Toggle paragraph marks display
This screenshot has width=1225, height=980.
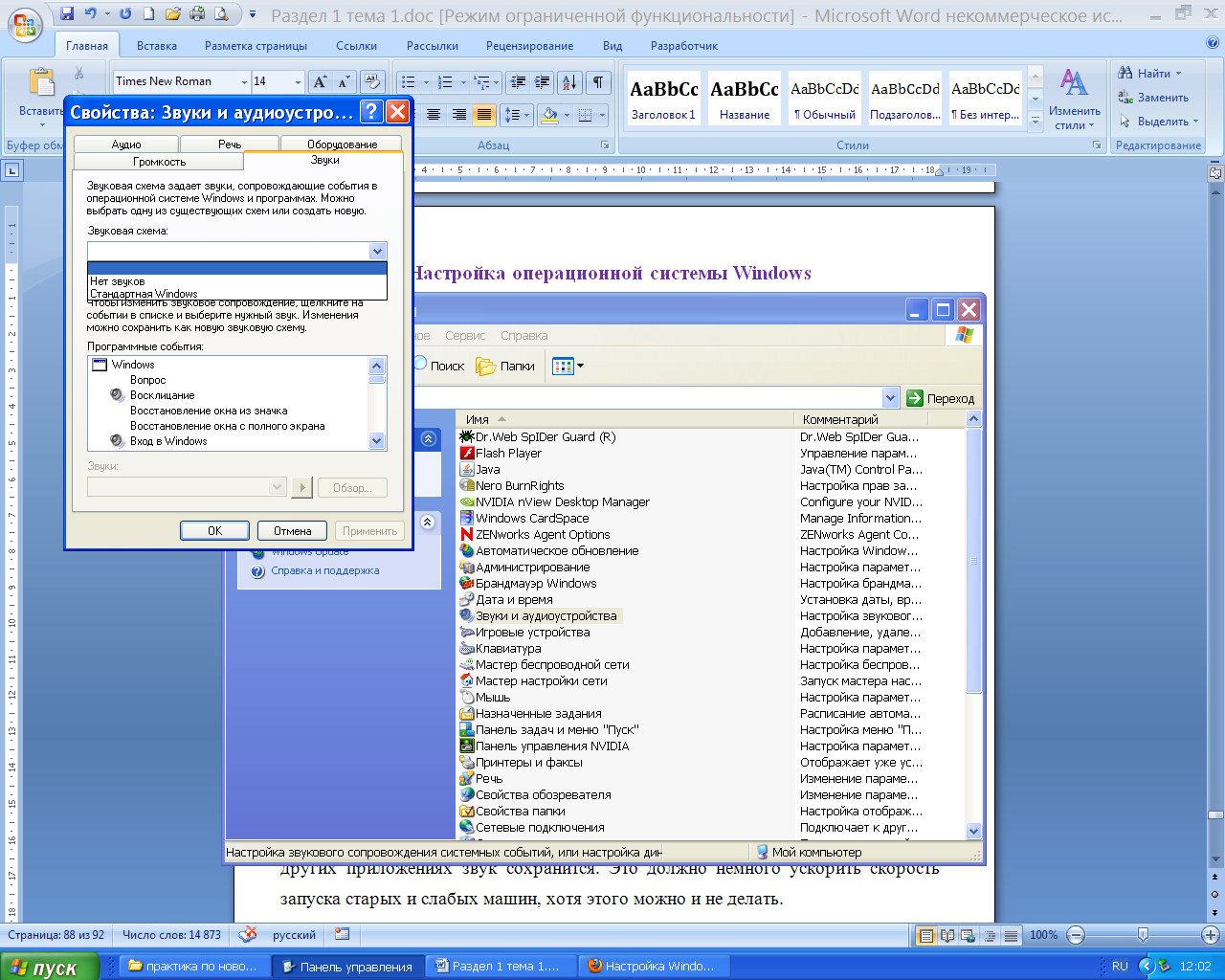click(597, 82)
